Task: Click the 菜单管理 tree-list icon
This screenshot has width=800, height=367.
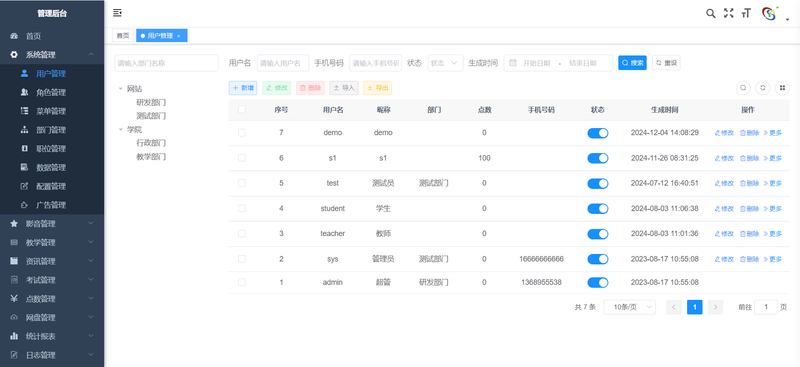Action: pos(24,111)
